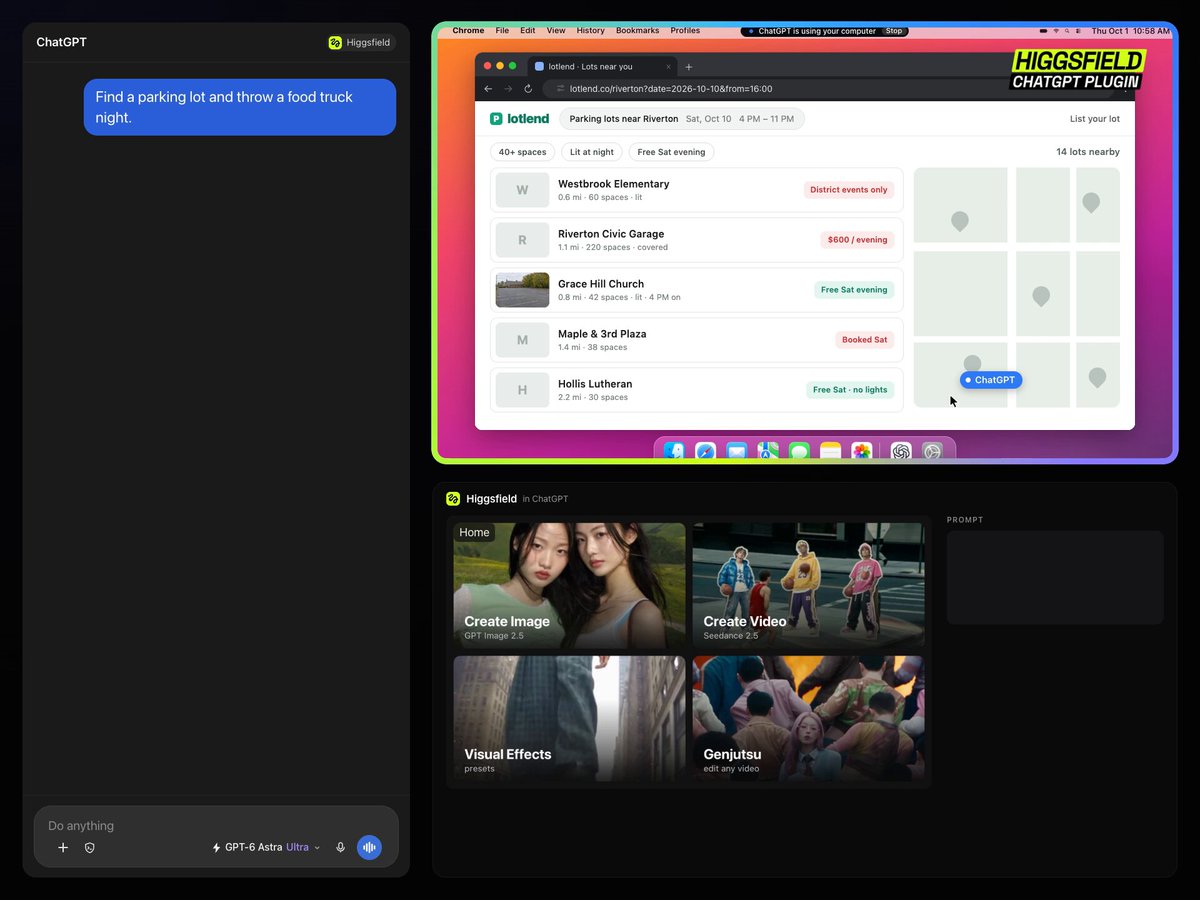Reload the lotlend page in Chrome
The height and width of the screenshot is (900, 1200).
click(x=528, y=88)
